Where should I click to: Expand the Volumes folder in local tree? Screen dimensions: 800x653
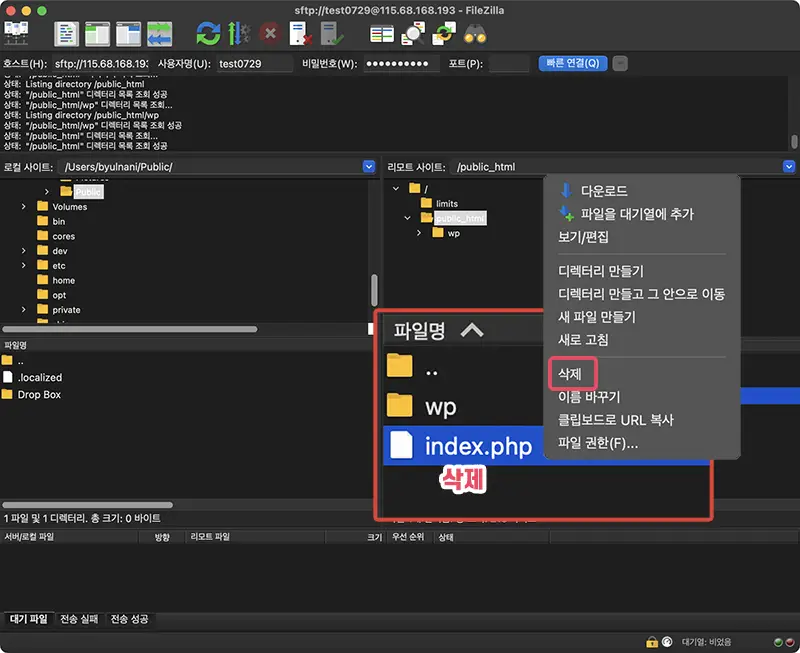(x=23, y=207)
